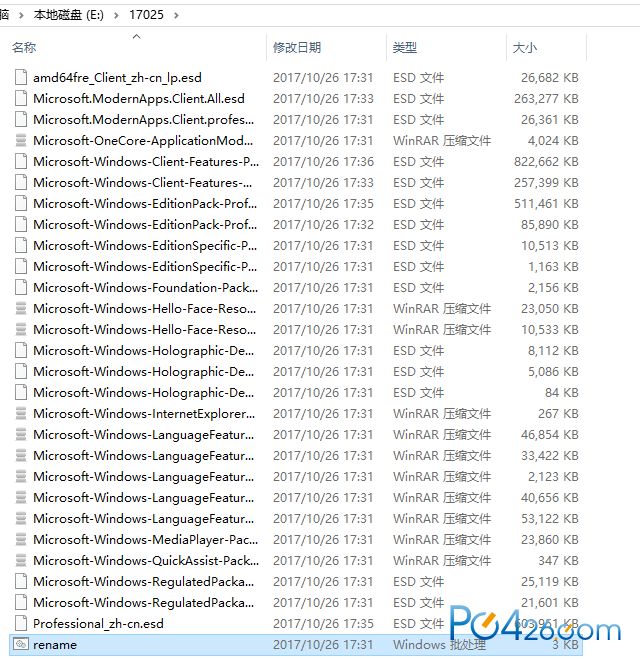Select Microsoft-OneCore-ApplicationMod... file name
Viewport: 640px width, 659px height.
point(143,140)
